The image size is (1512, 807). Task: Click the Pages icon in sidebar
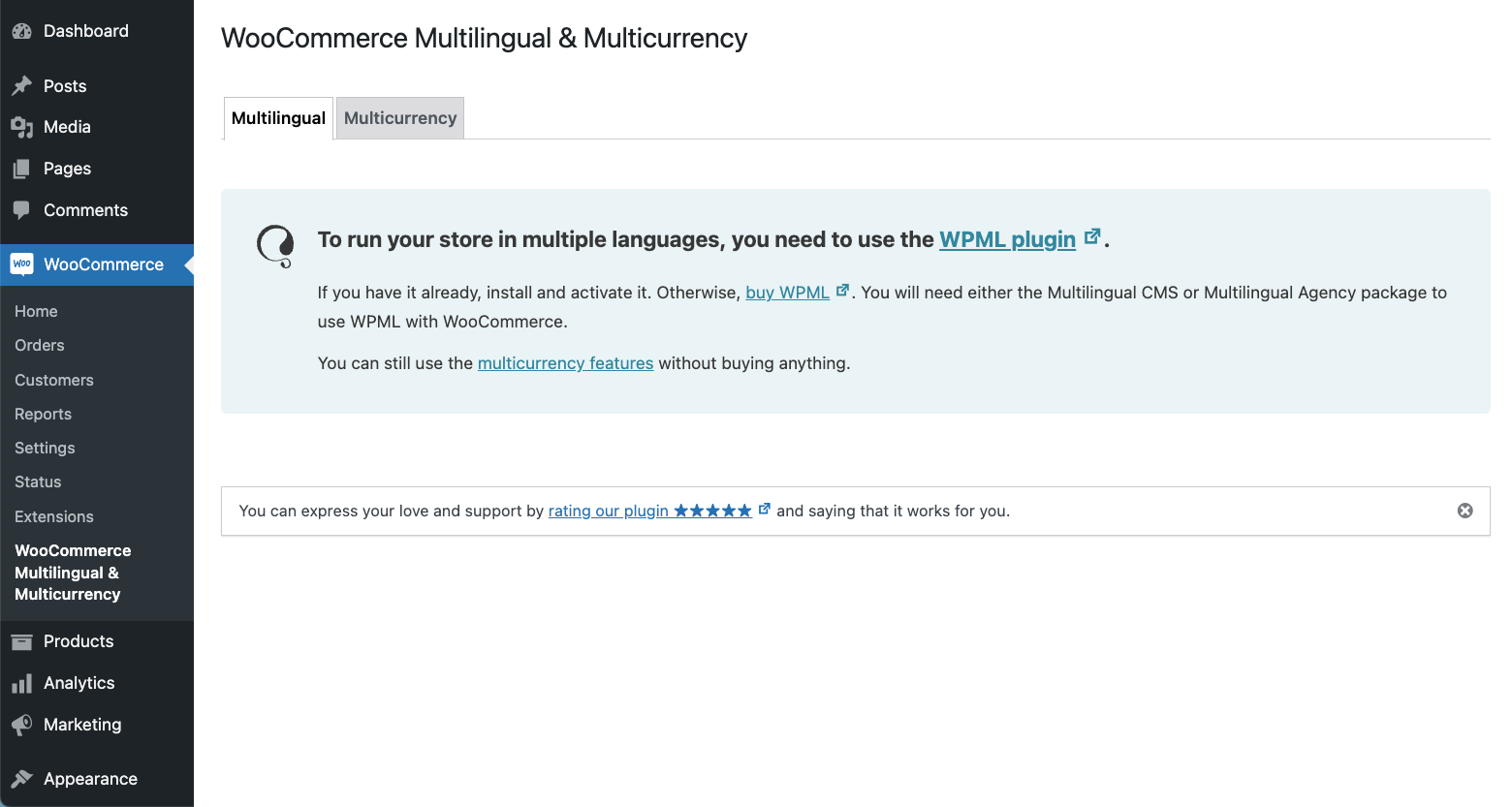[x=21, y=169]
